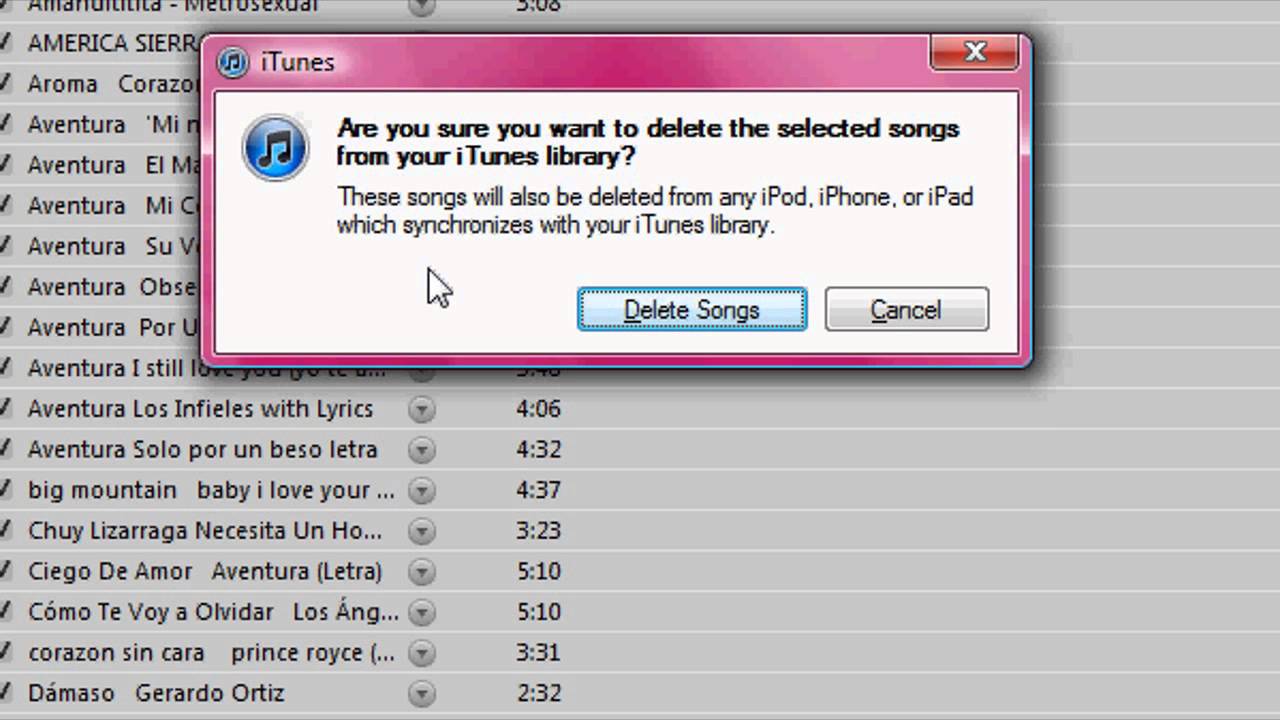Uncheck the Aventura Solo por un beso letra song

pos(5,449)
